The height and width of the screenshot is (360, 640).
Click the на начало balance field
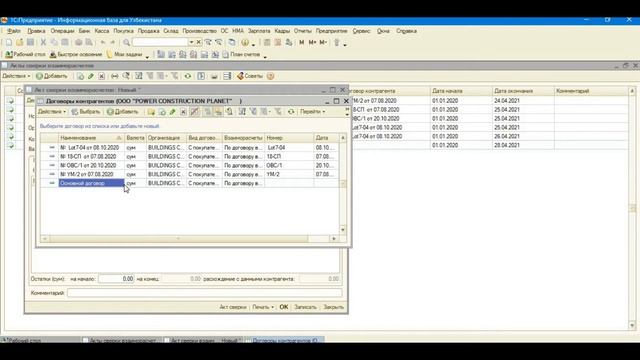[116, 279]
